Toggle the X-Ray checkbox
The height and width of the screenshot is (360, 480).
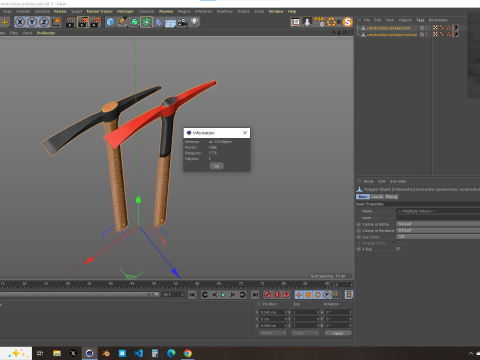tap(398, 249)
